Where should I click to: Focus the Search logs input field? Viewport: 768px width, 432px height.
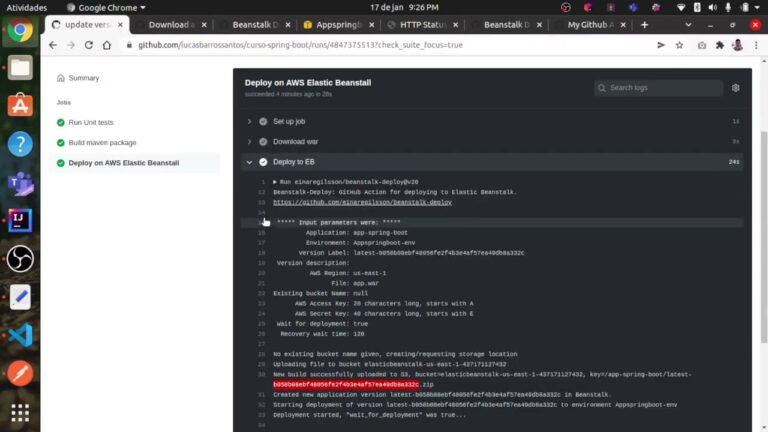(658, 88)
